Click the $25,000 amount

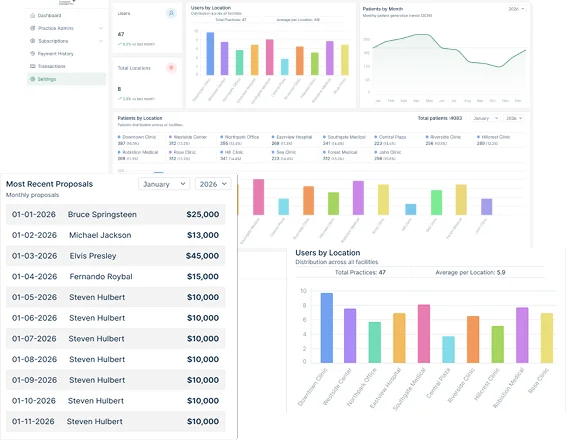[203, 214]
